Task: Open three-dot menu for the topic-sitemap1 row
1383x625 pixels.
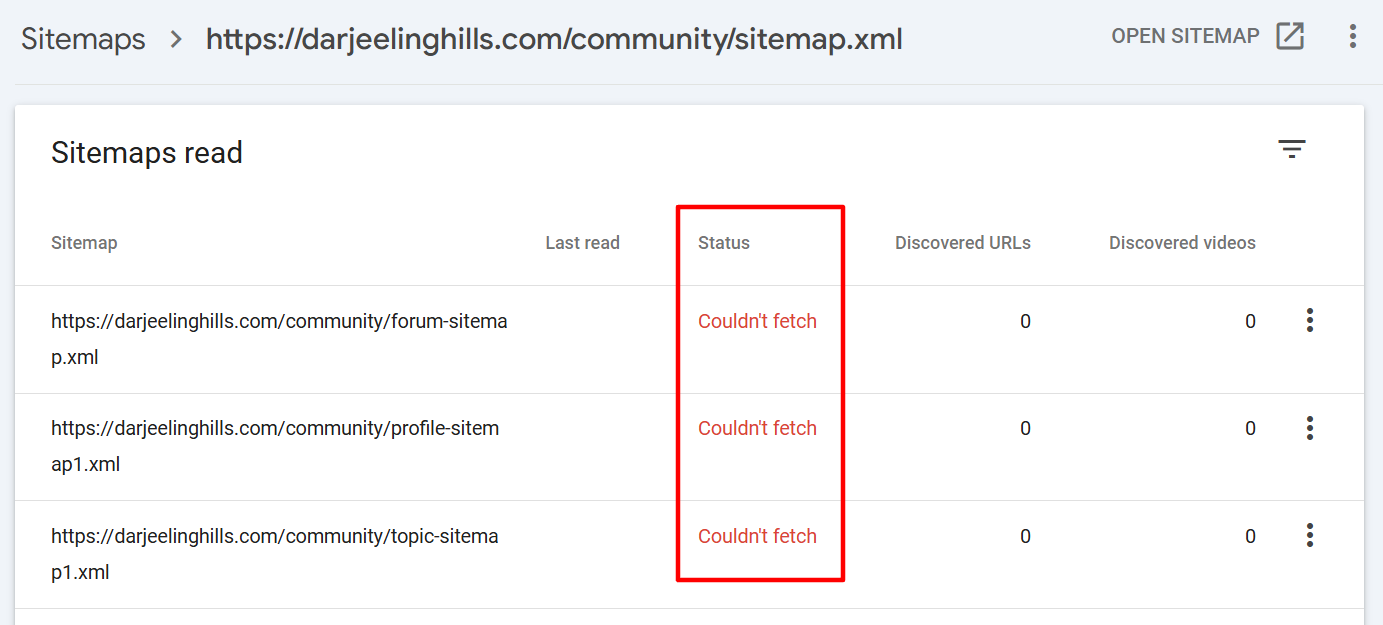Action: coord(1309,536)
